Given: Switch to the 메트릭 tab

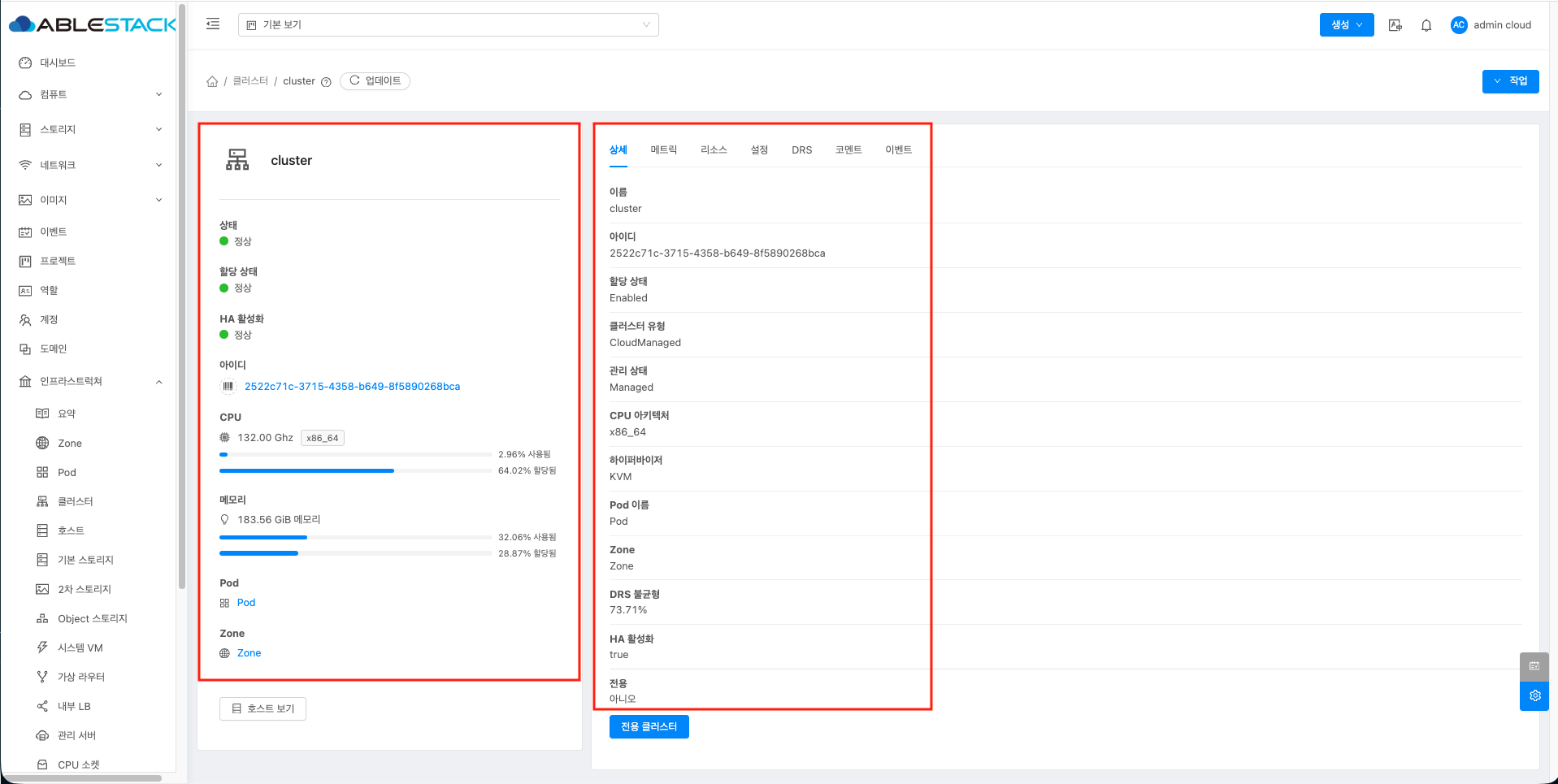Looking at the screenshot, I should click(663, 150).
